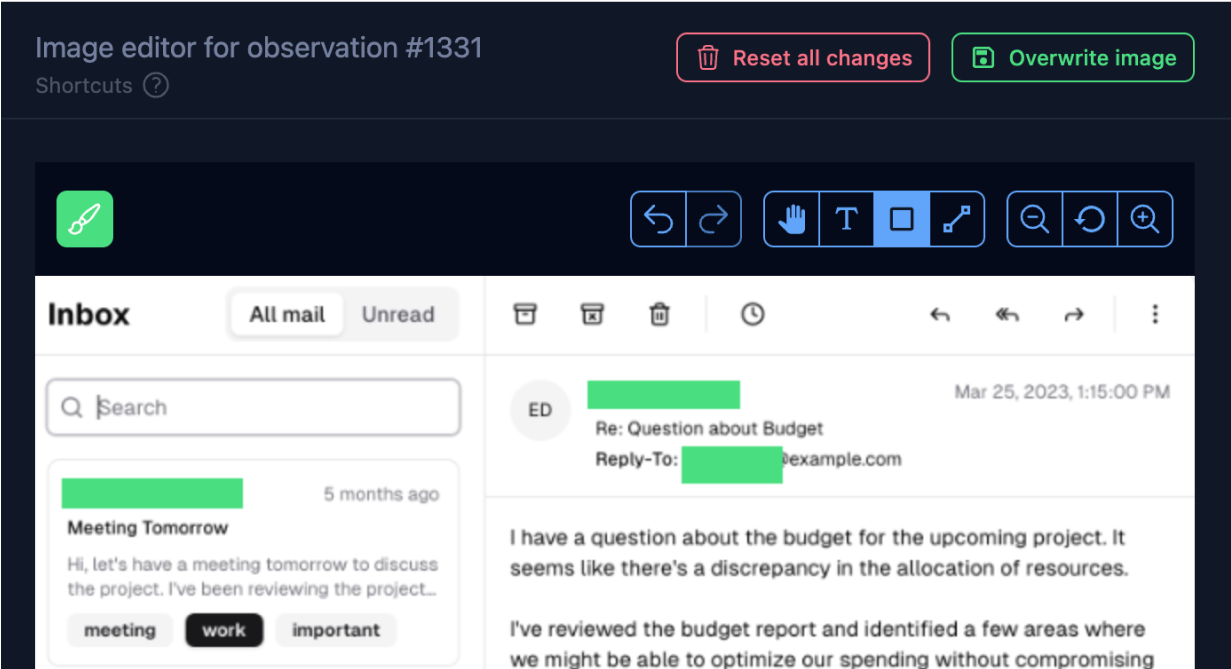Select the text annotation tool
This screenshot has height=669, width=1231.
click(x=846, y=219)
